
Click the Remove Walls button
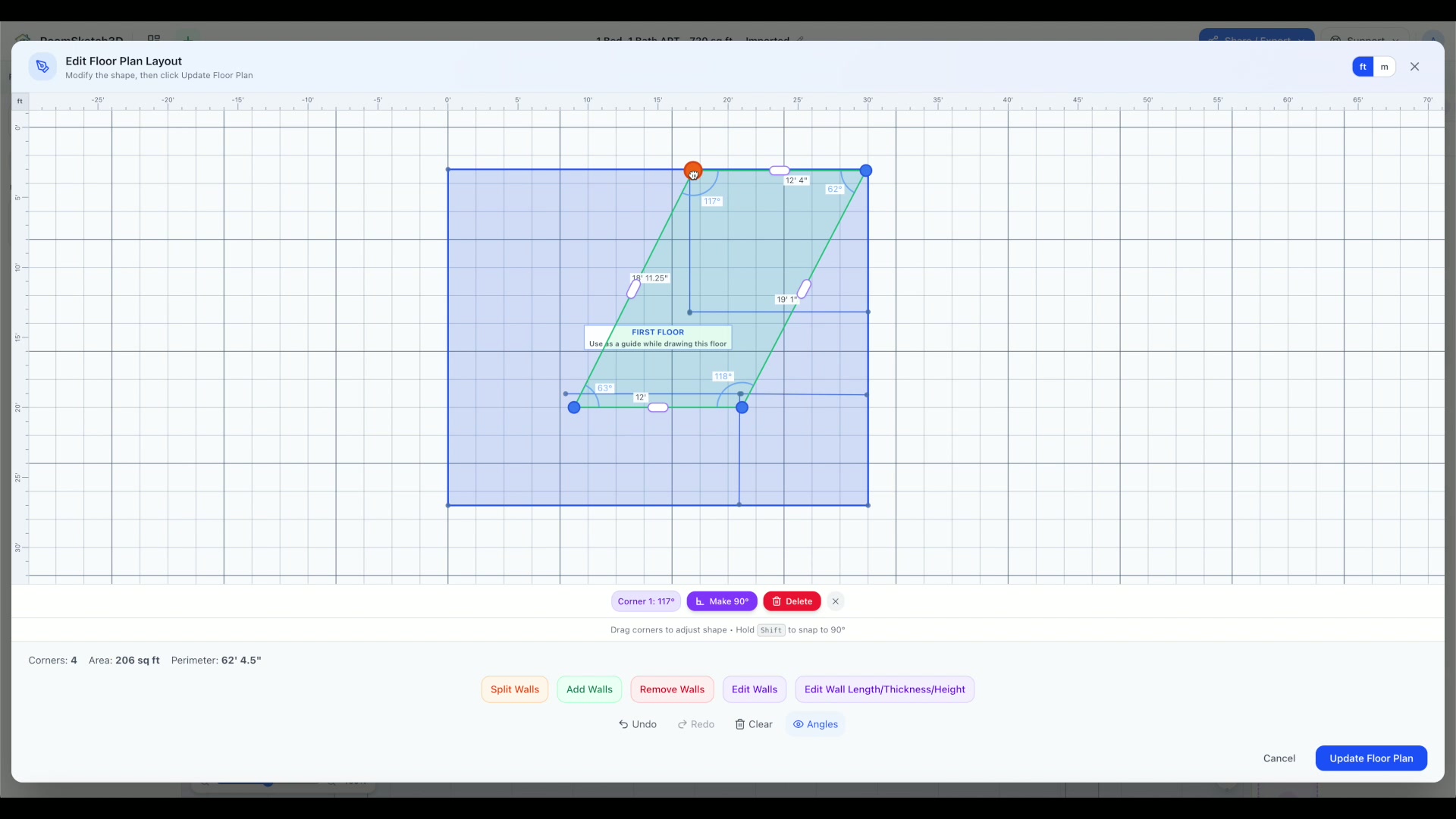tap(672, 689)
